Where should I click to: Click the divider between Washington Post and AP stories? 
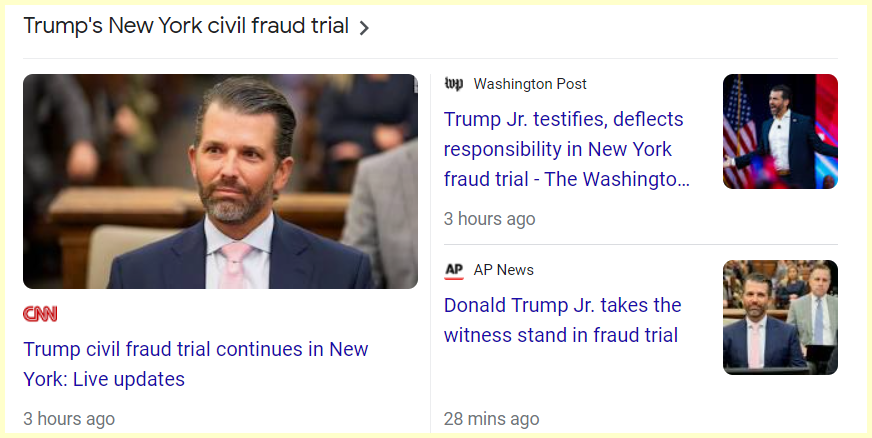tap(640, 245)
